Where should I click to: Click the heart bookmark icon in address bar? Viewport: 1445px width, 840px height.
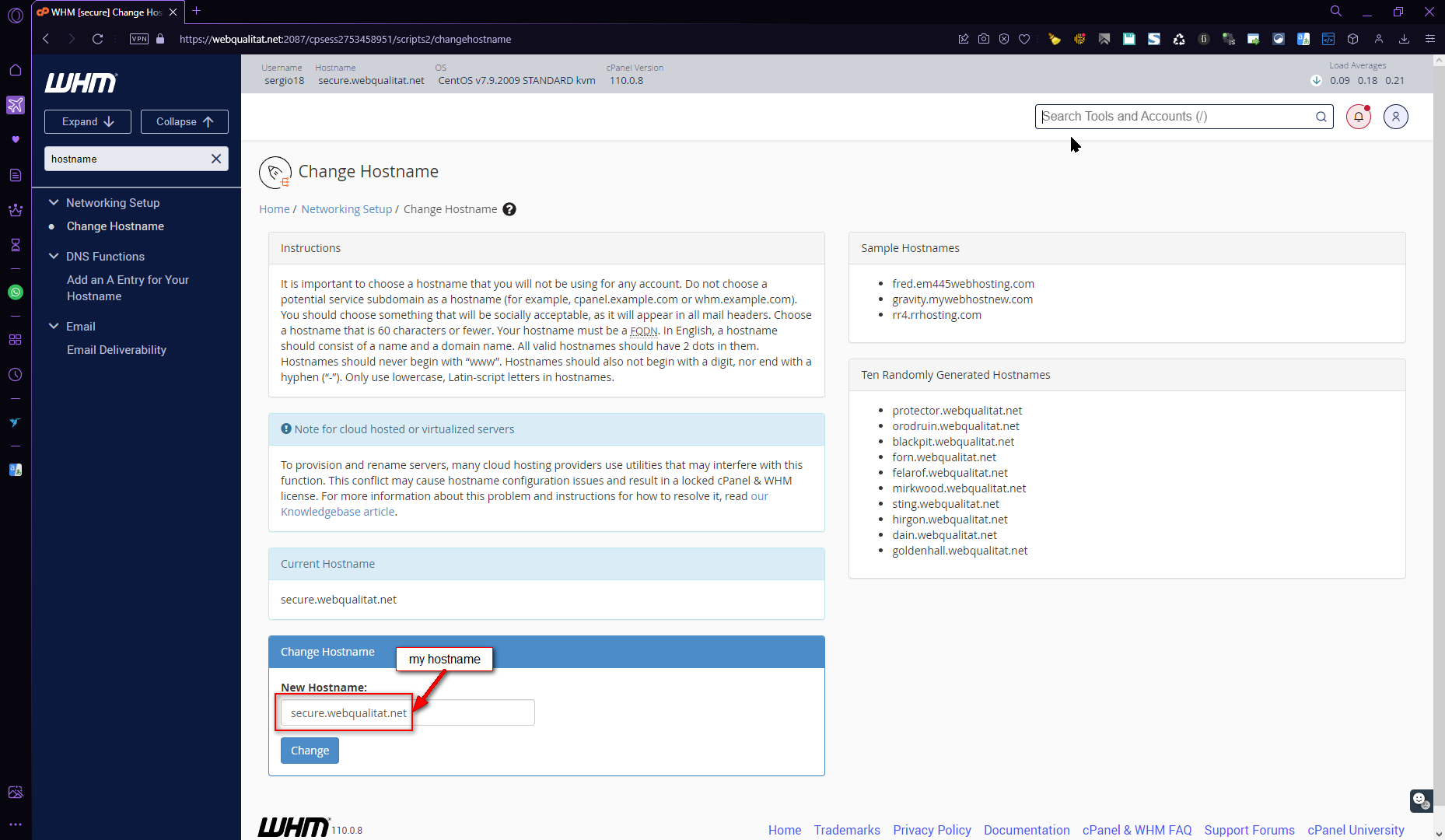pos(1024,39)
